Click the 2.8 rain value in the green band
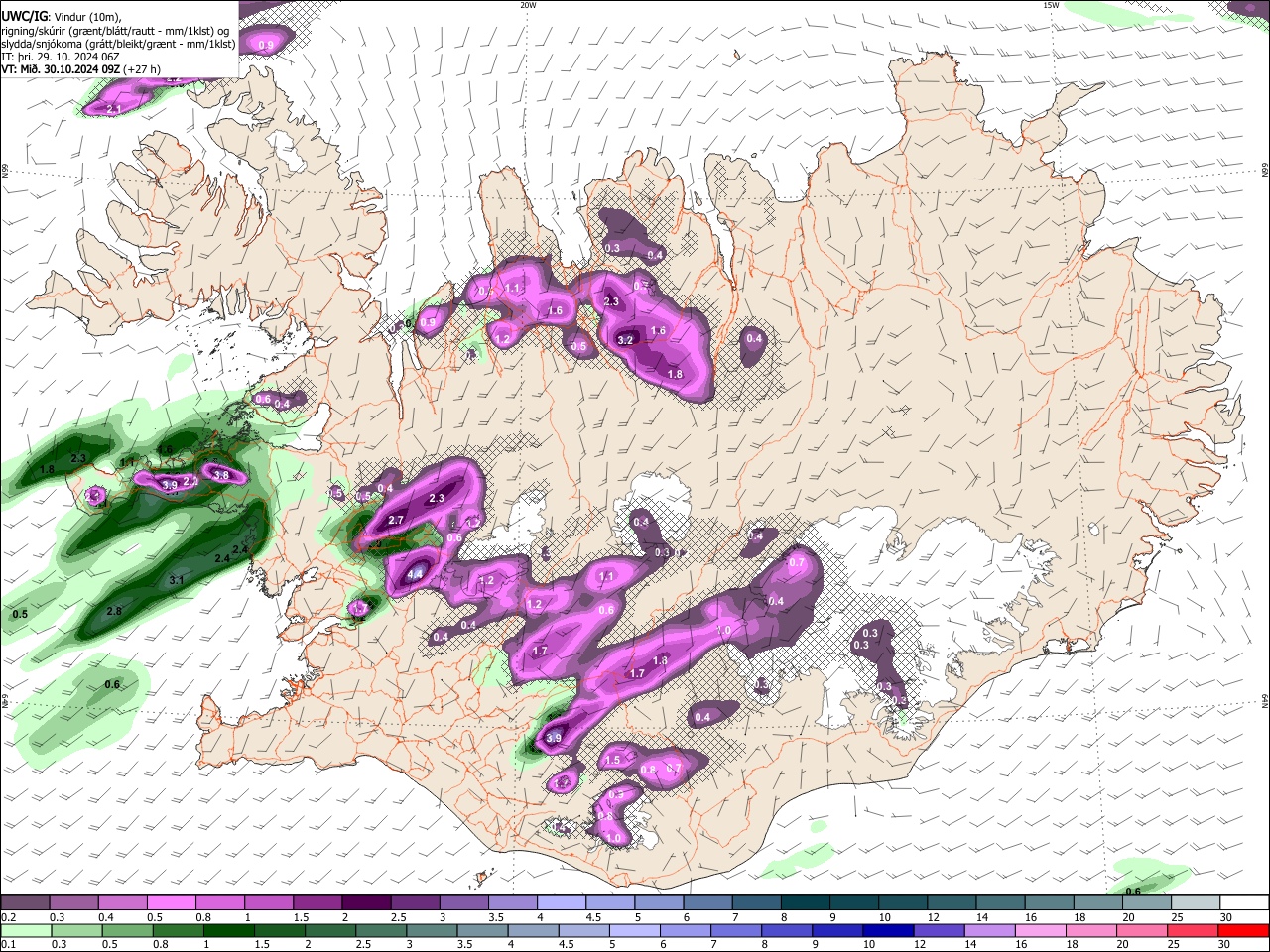This screenshot has width=1270, height=952. 113,612
